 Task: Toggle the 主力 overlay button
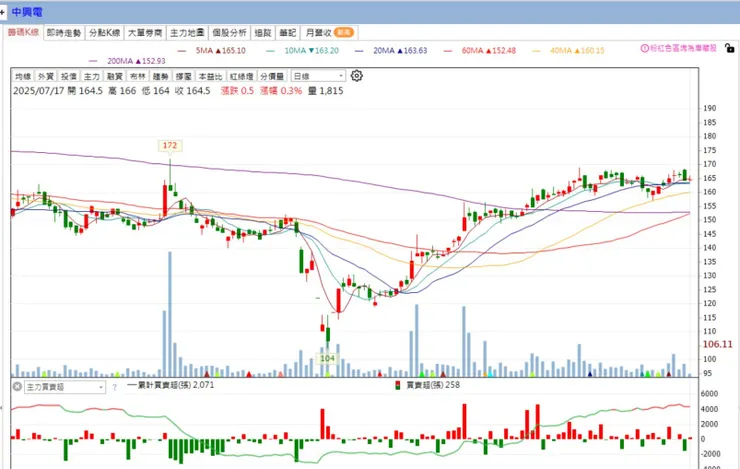pos(92,76)
